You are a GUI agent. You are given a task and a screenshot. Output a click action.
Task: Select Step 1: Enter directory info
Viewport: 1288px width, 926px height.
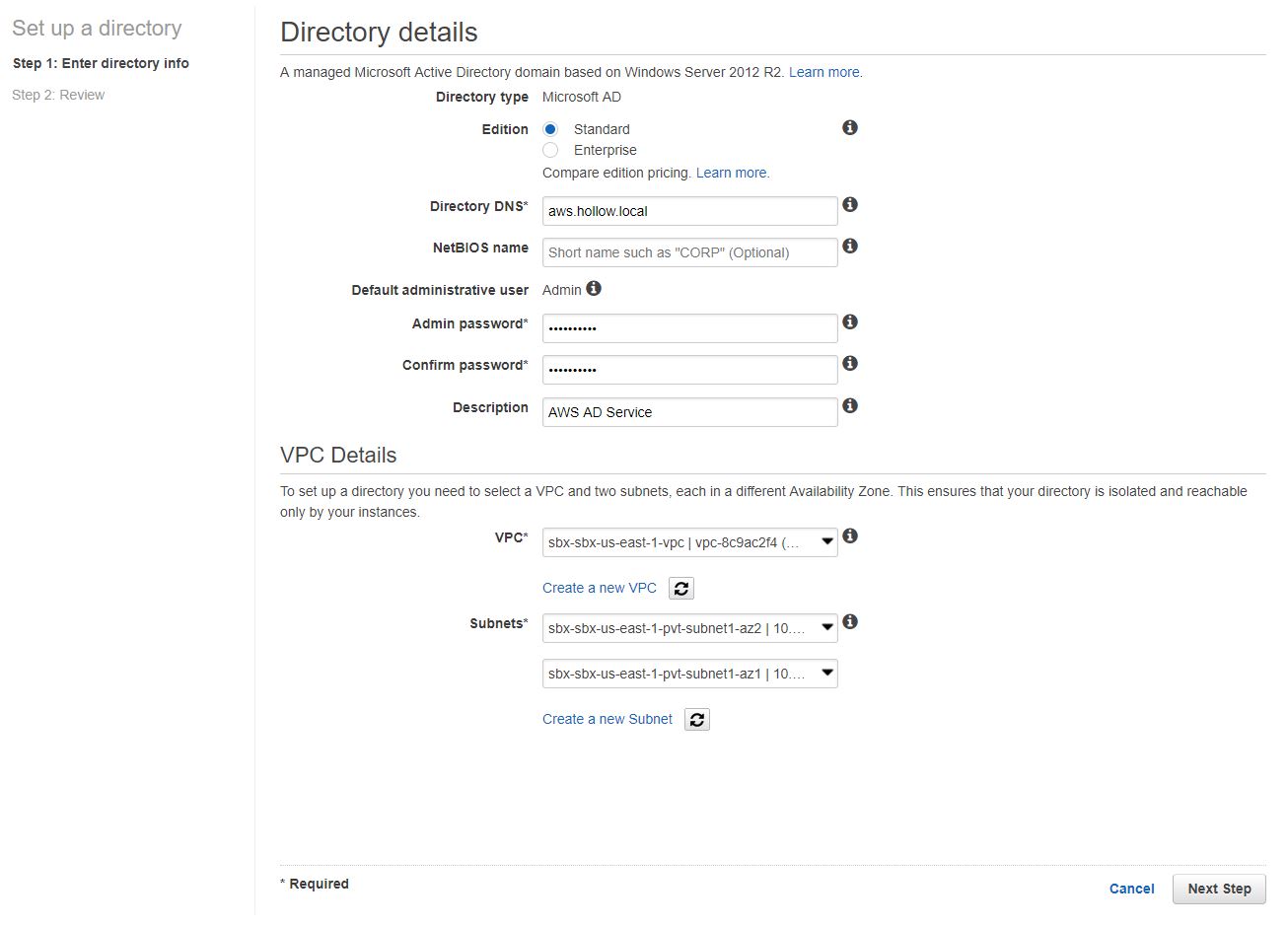101,63
